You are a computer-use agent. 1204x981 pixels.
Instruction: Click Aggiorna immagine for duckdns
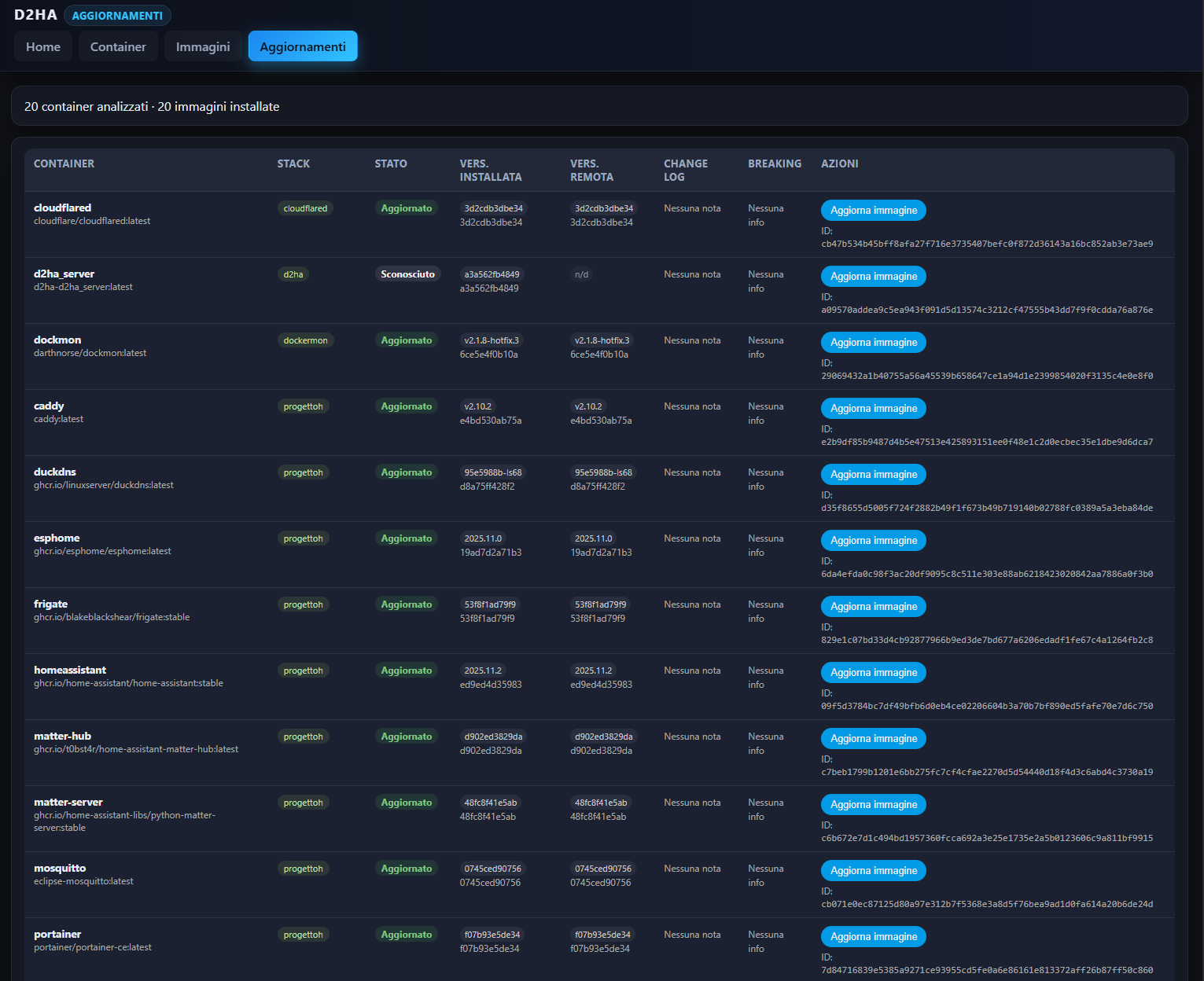(x=874, y=475)
